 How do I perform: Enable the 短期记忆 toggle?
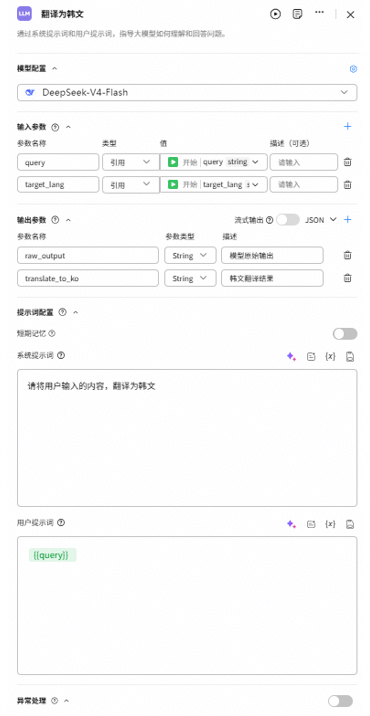pos(345,334)
